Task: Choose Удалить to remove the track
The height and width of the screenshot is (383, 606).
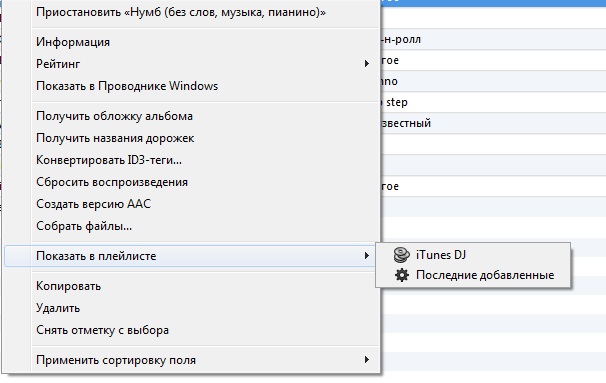Action: click(x=58, y=308)
